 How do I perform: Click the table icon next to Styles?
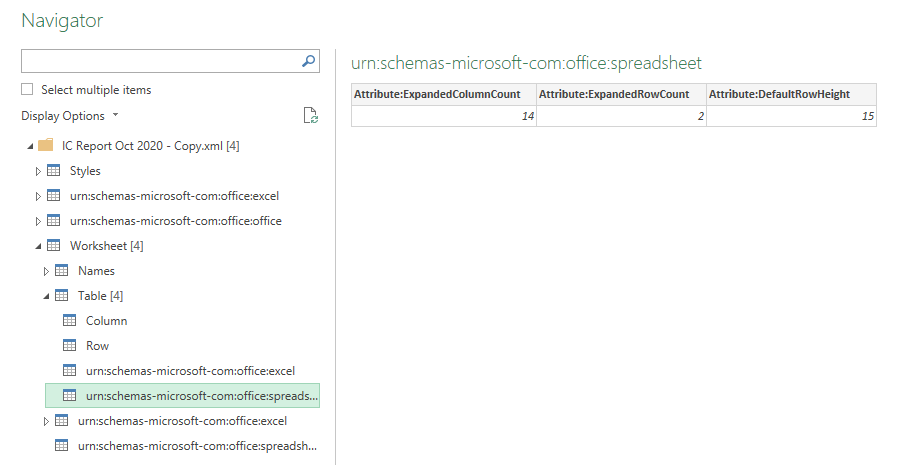pos(53,171)
